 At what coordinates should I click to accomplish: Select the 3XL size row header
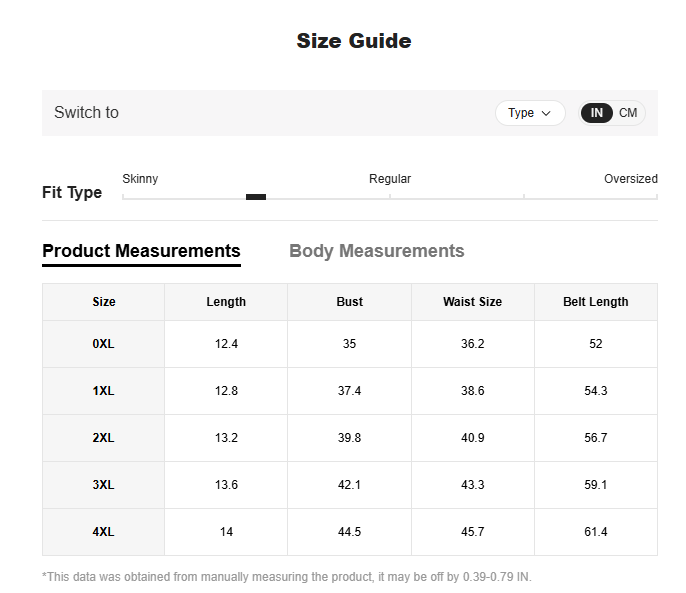103,485
